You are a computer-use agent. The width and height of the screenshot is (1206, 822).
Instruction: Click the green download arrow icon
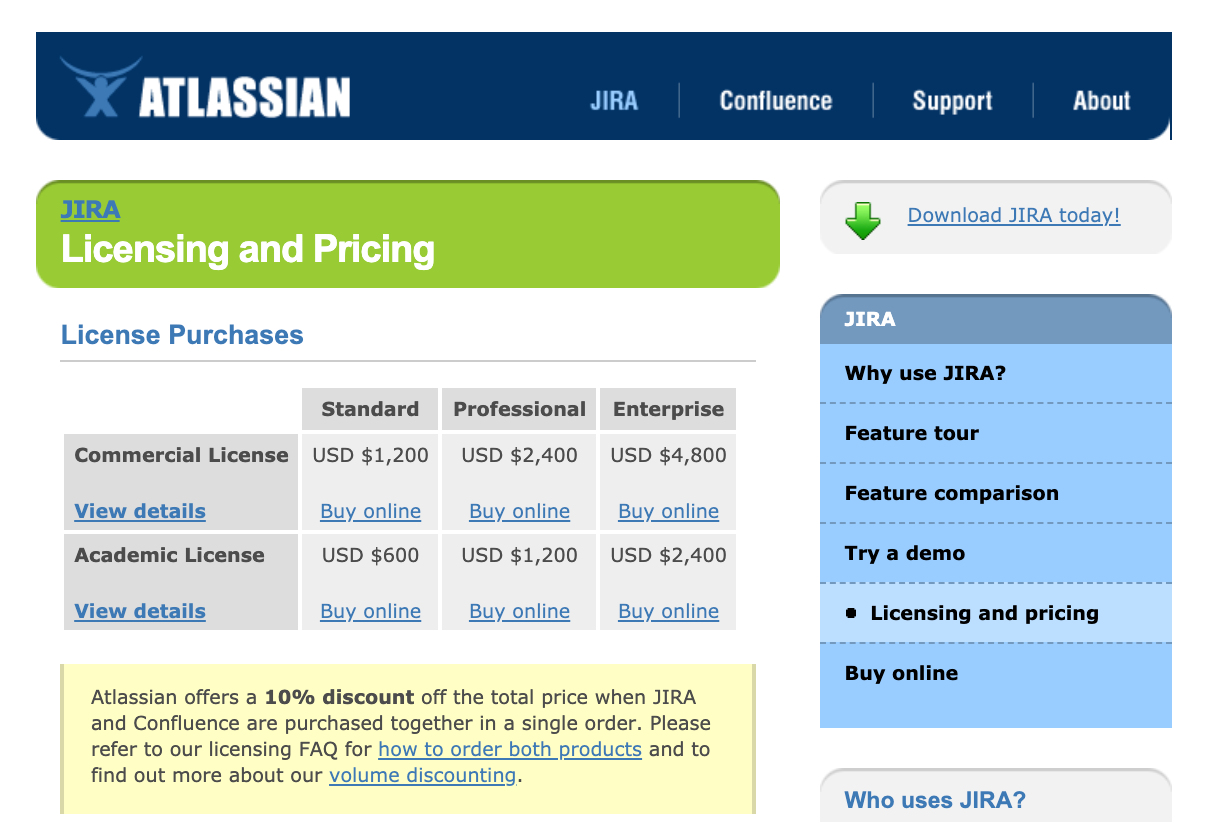(862, 220)
